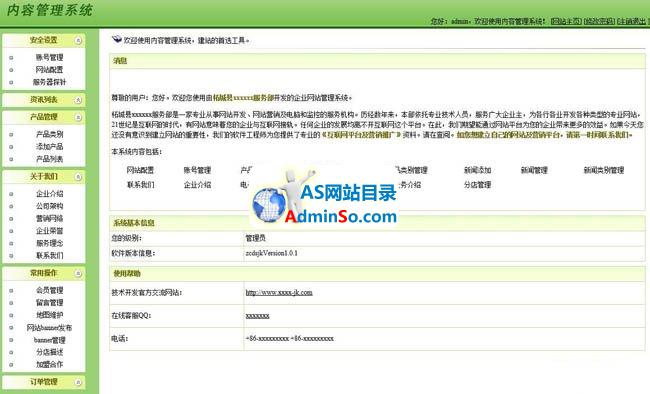
Task: Open 留言管理 in the sidebar
Action: coord(49,303)
